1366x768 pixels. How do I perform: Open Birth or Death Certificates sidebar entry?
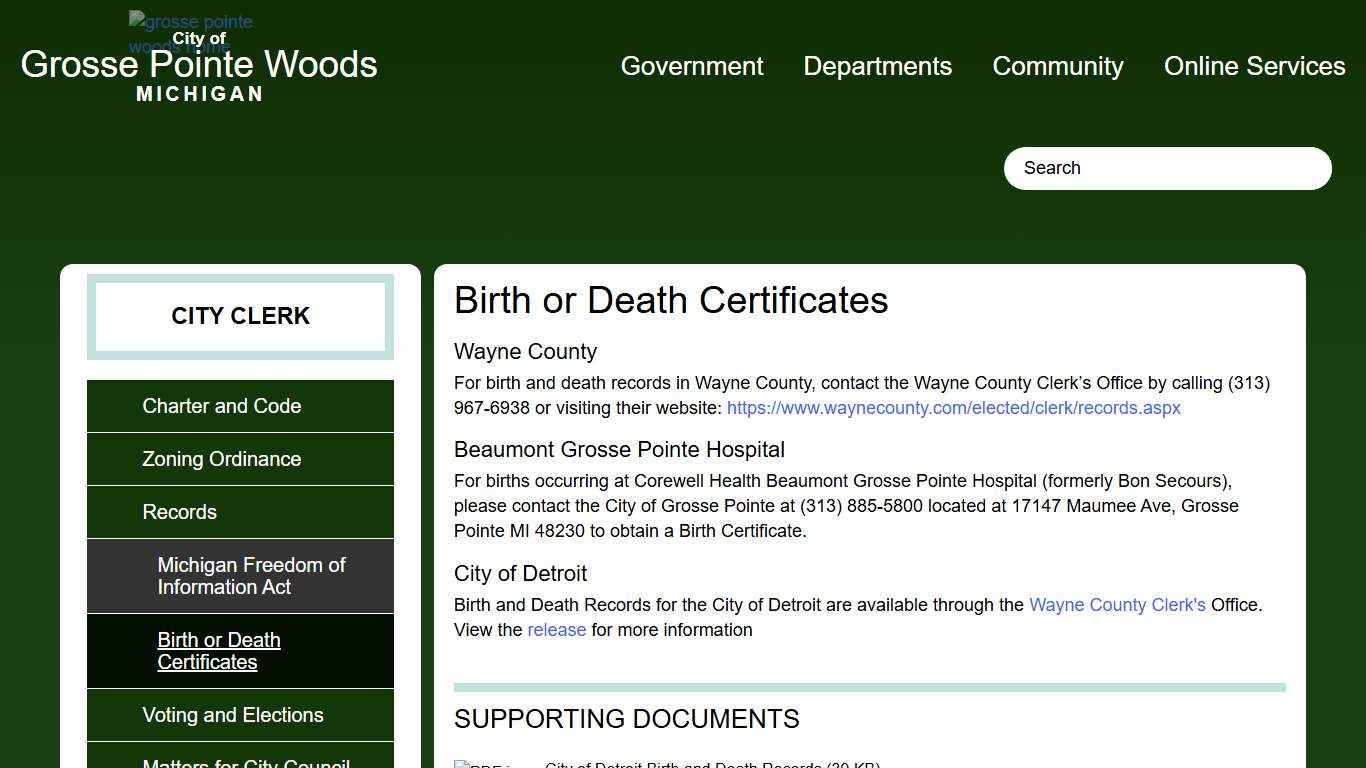219,651
